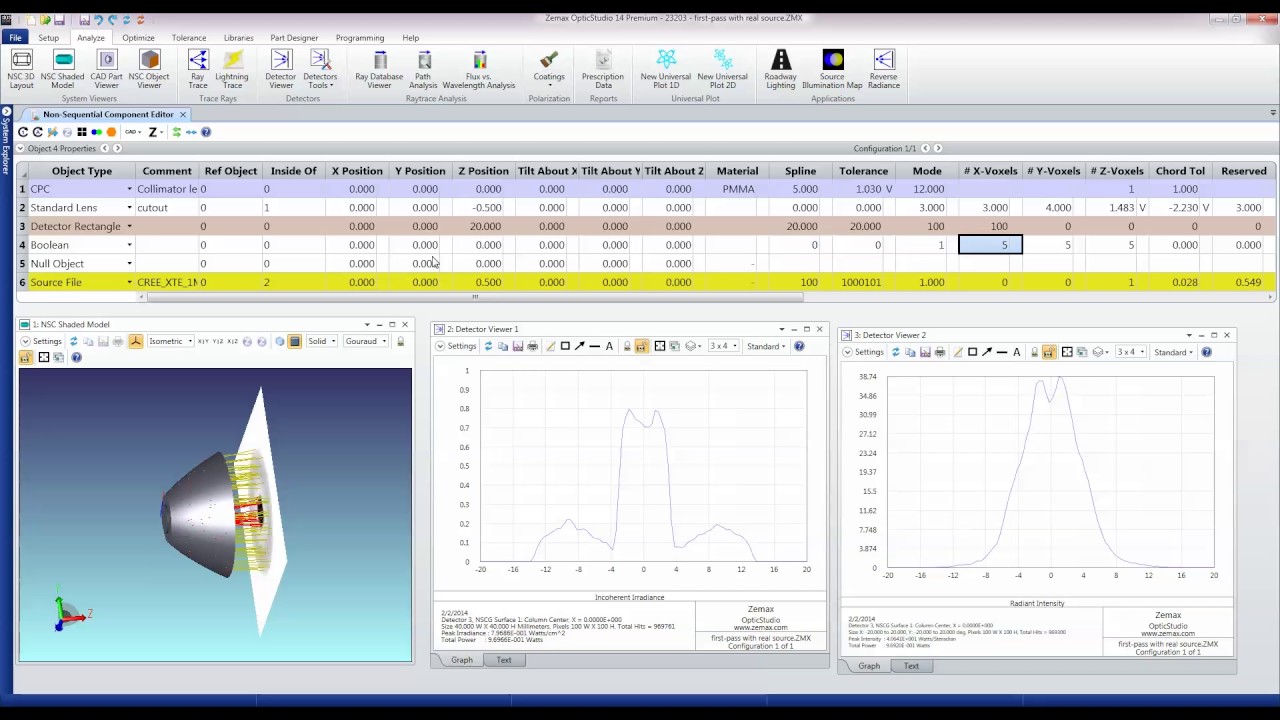Screen dimensions: 1280x720
Task: Refresh the NSC Shaded Model window
Action: (x=73, y=341)
